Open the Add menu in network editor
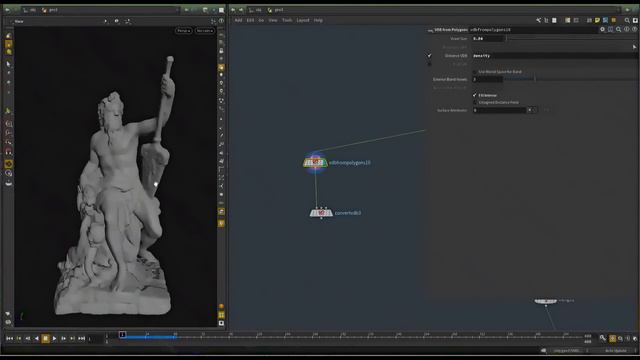Viewport: 640px width, 360px height. (x=238, y=20)
